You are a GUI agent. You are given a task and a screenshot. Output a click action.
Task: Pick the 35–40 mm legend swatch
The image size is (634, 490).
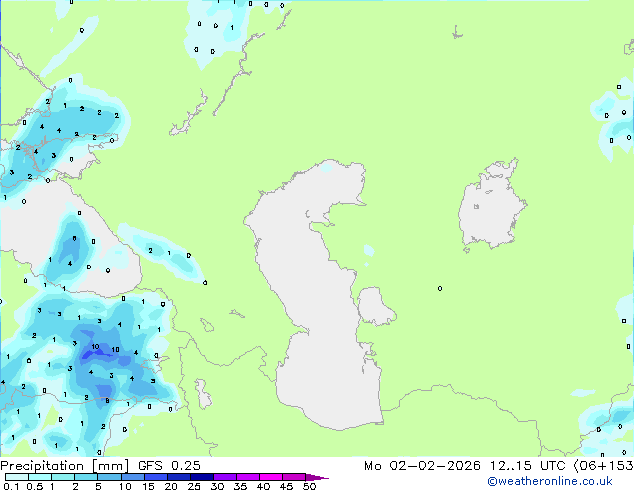click(247, 477)
